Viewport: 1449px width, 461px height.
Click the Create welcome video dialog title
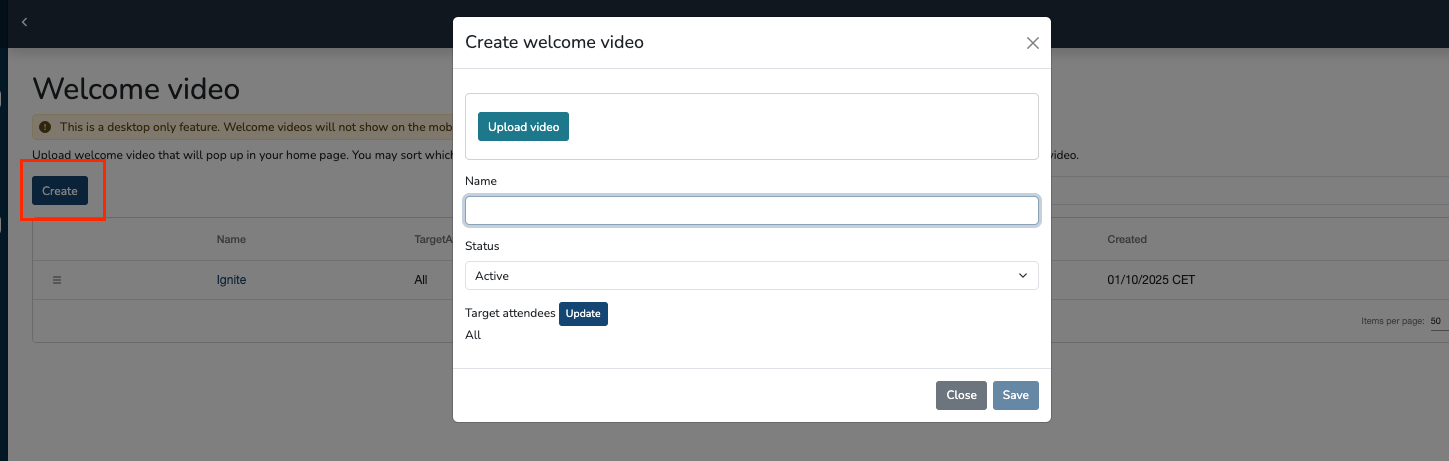(554, 42)
